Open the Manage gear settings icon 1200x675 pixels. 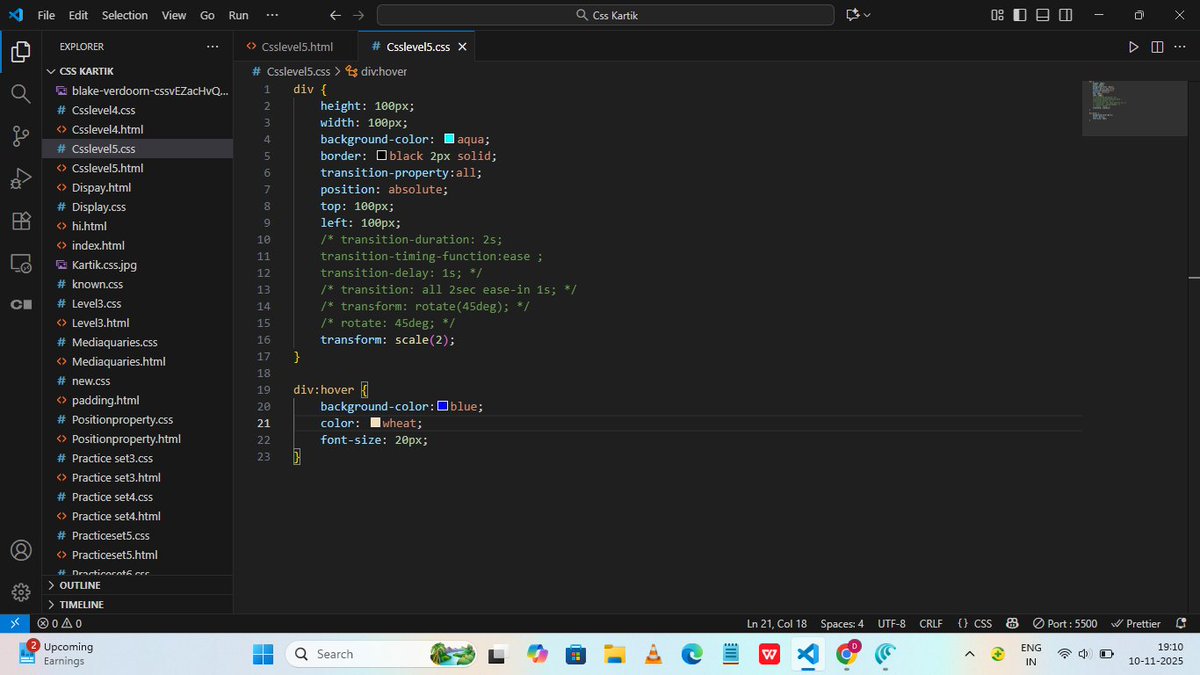point(20,592)
